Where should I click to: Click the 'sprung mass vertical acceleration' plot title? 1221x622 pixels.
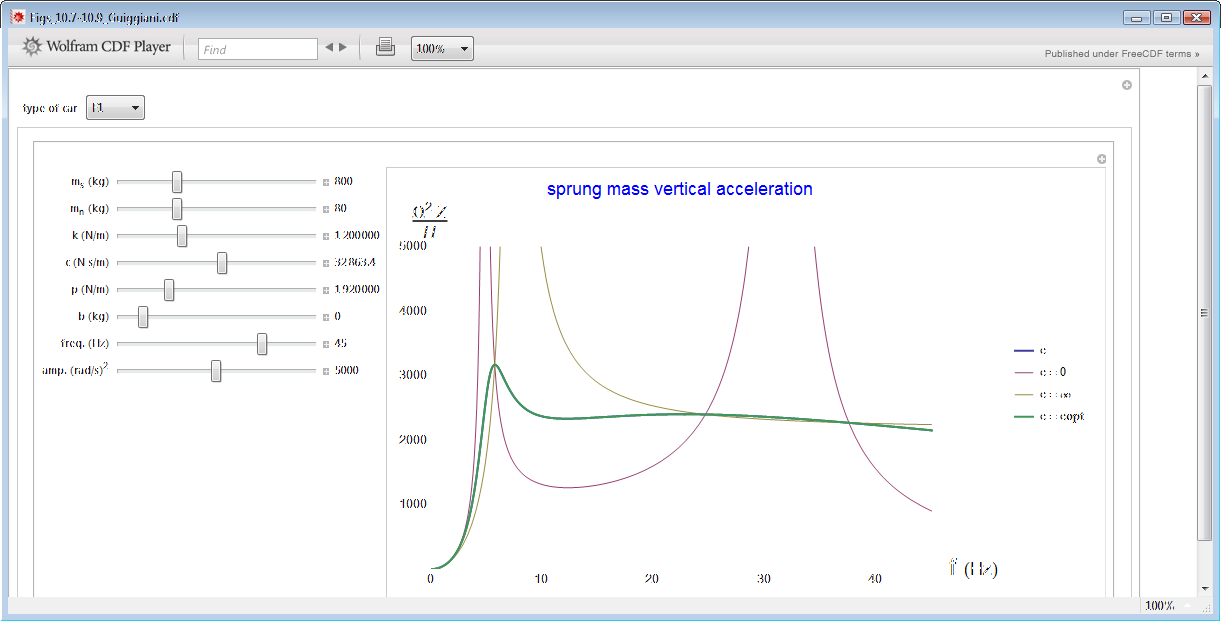pyautogui.click(x=680, y=188)
